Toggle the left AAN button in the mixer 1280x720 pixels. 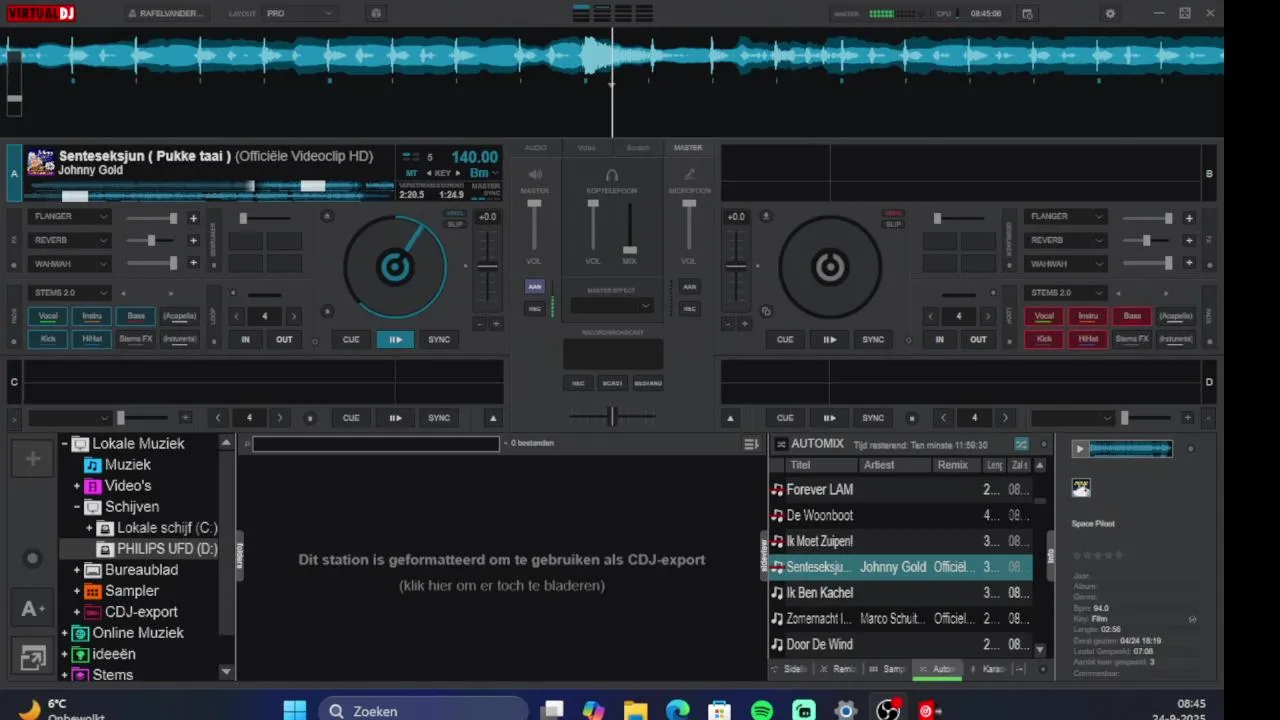click(535, 287)
